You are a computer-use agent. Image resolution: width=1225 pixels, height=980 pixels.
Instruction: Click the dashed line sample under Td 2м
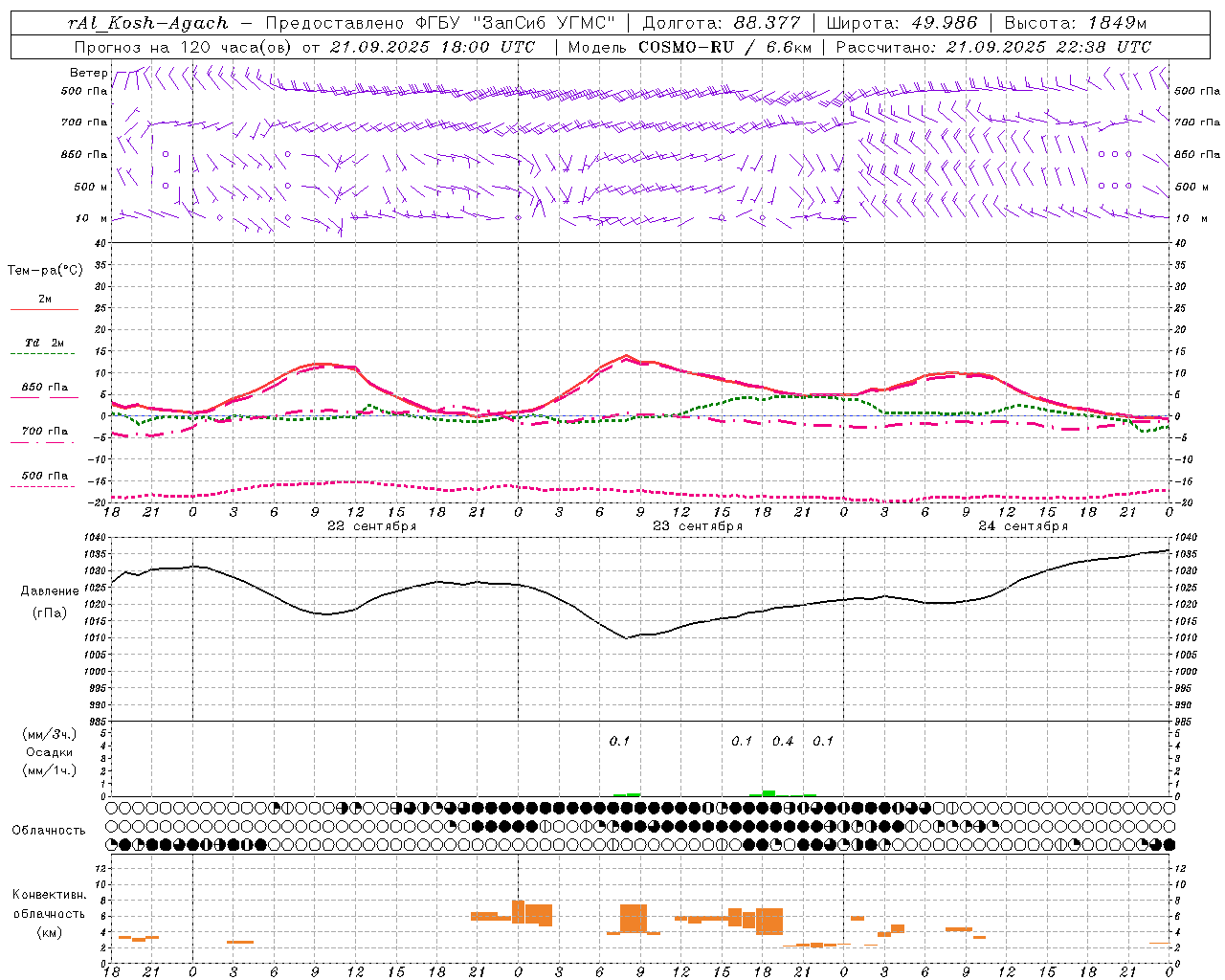tap(43, 354)
